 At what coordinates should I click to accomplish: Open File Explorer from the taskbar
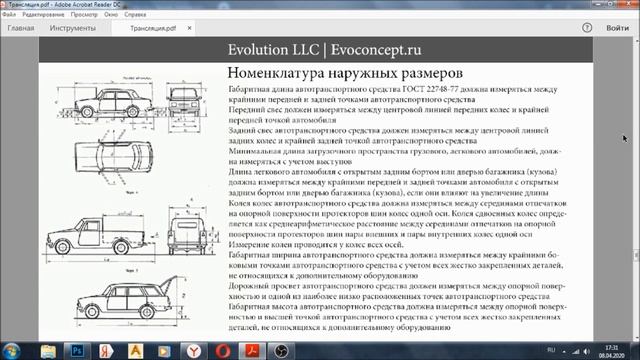tap(48, 351)
